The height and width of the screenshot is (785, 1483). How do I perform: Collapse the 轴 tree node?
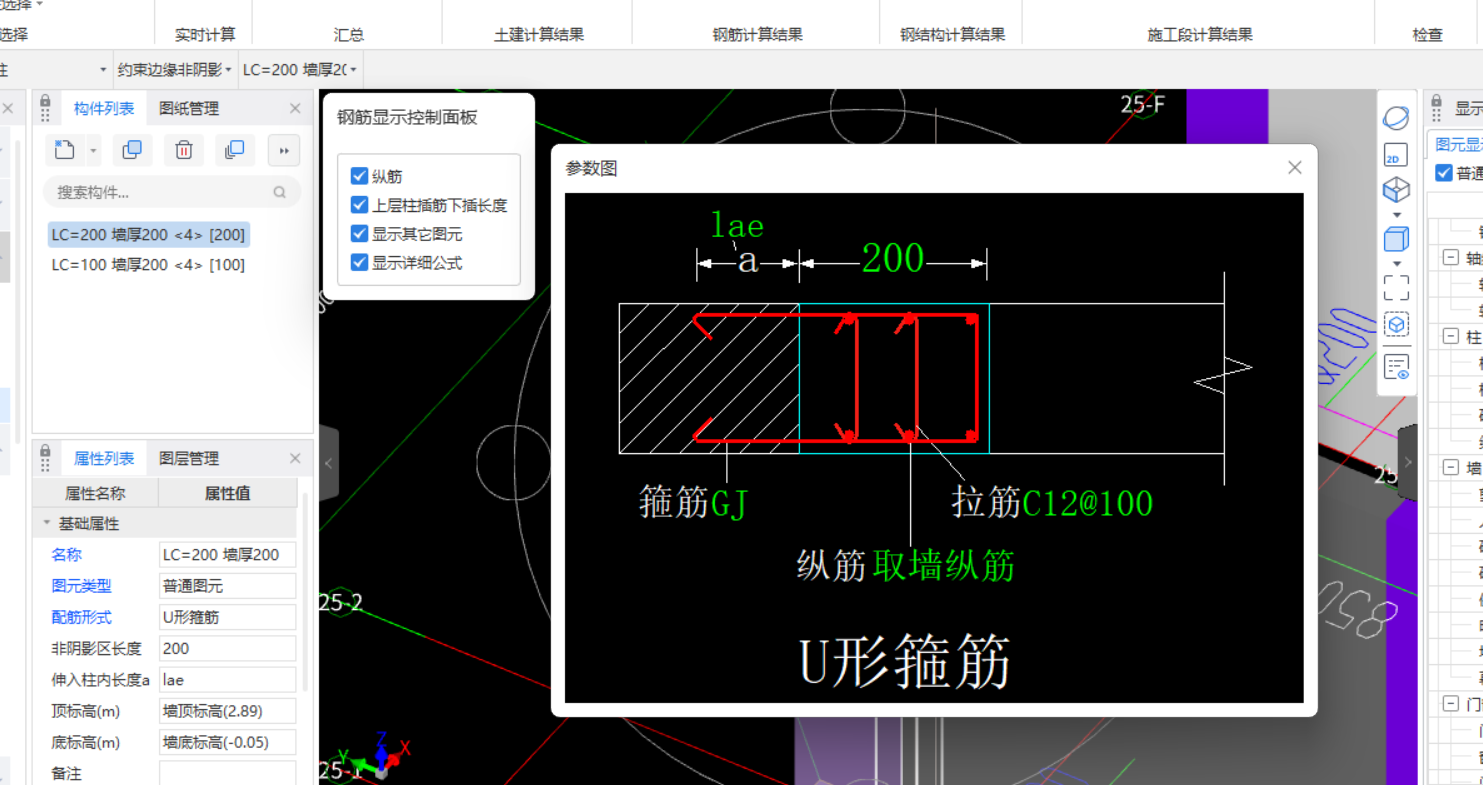[x=1450, y=257]
